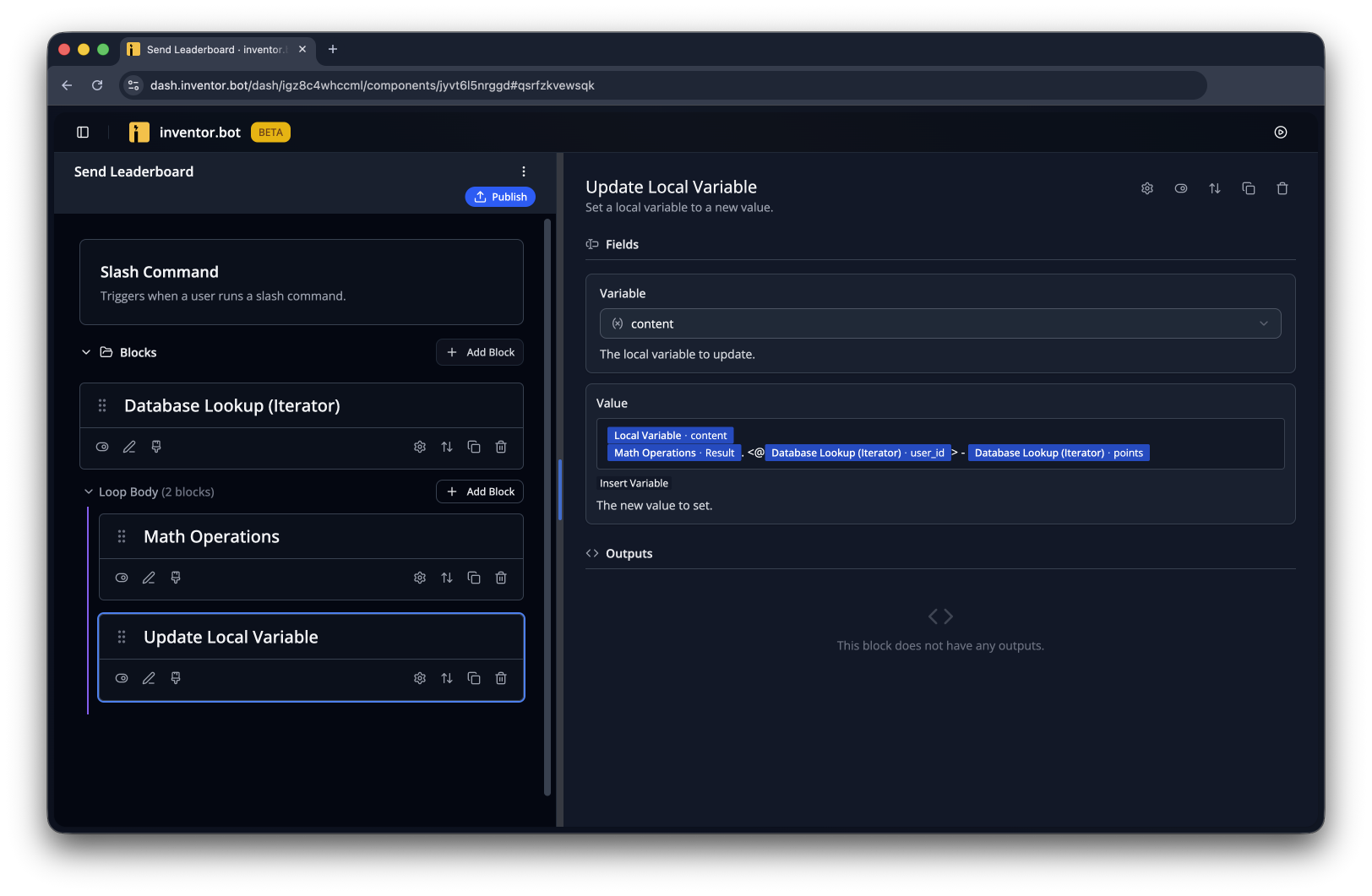
Task: Click pin icon on Update Local Variable block
Action: 176,678
